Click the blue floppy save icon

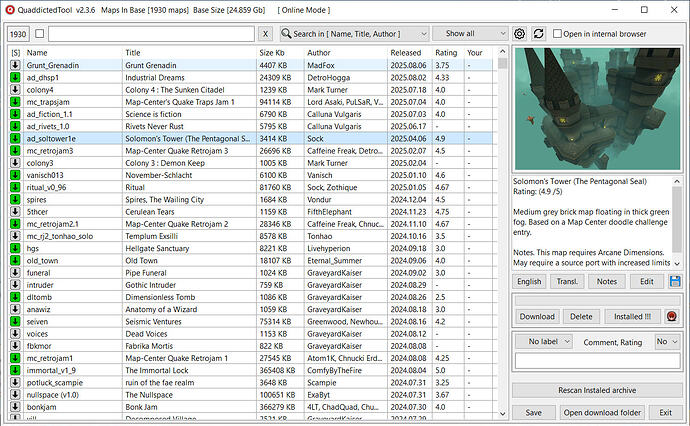click(x=675, y=281)
